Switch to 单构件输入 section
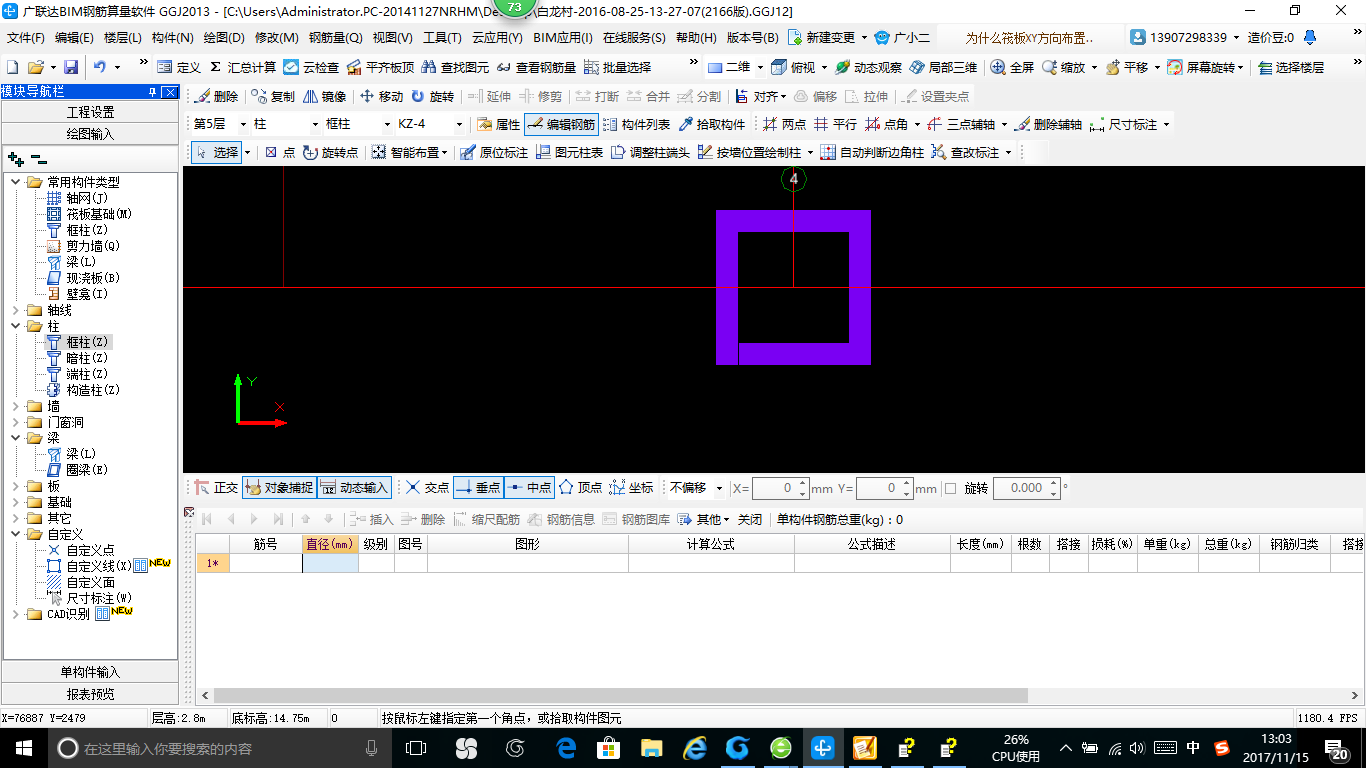 90,672
